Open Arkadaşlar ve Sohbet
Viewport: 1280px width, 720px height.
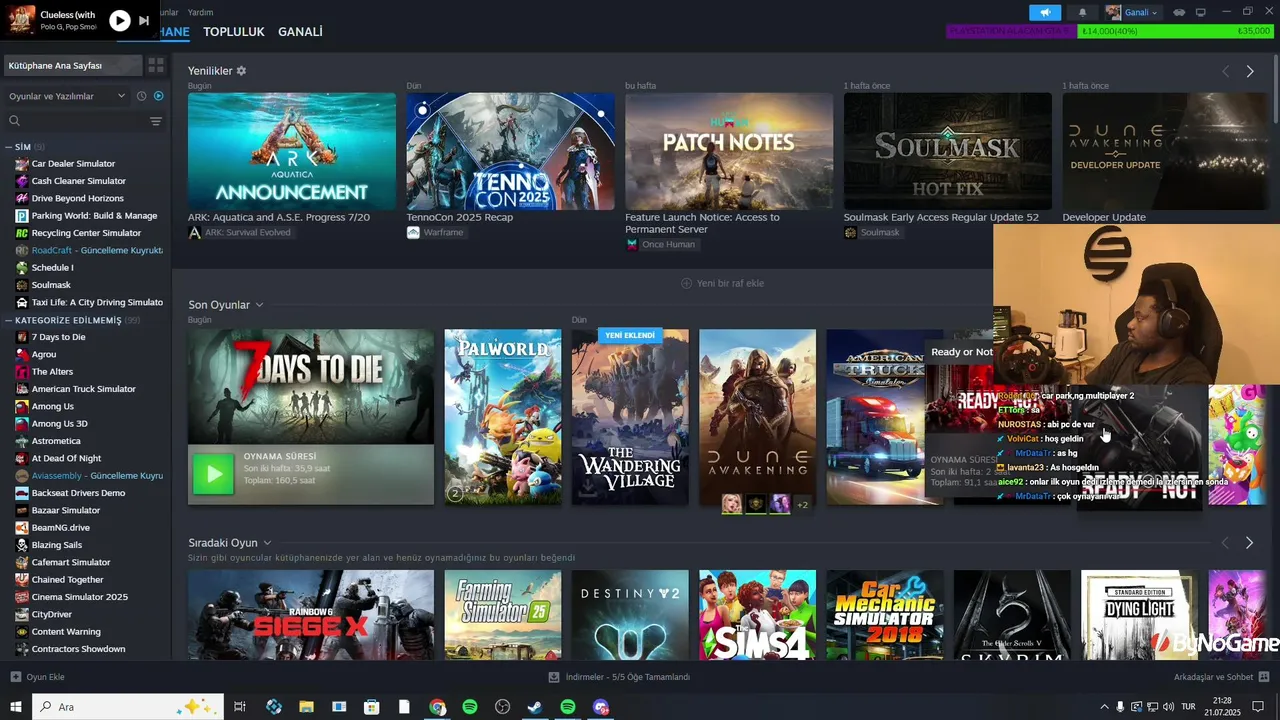(1213, 677)
